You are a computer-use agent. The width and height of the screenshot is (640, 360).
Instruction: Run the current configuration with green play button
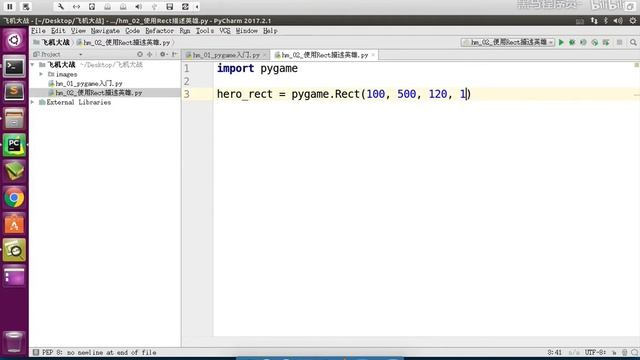pos(561,42)
